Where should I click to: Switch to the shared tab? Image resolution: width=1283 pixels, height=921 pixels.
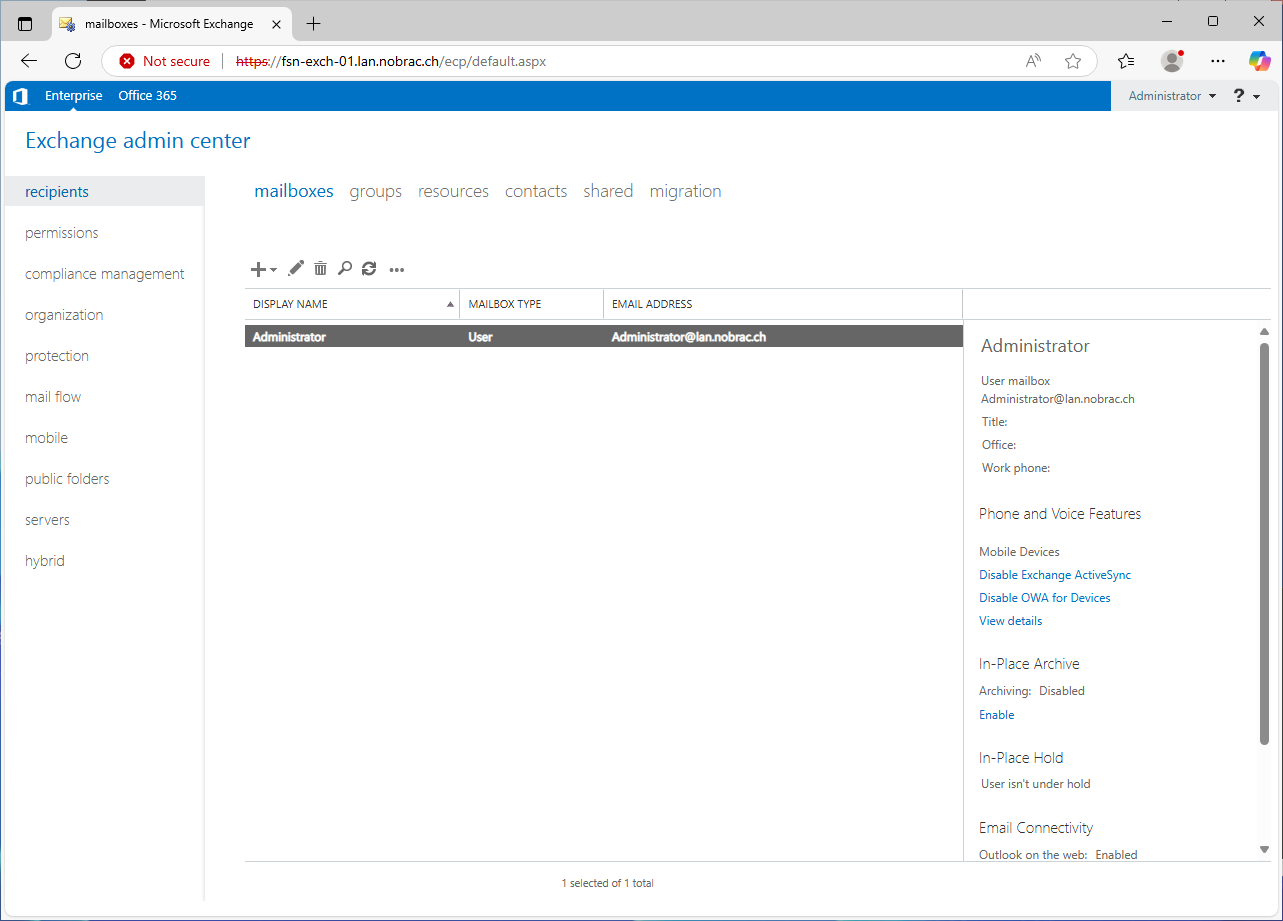tap(608, 191)
